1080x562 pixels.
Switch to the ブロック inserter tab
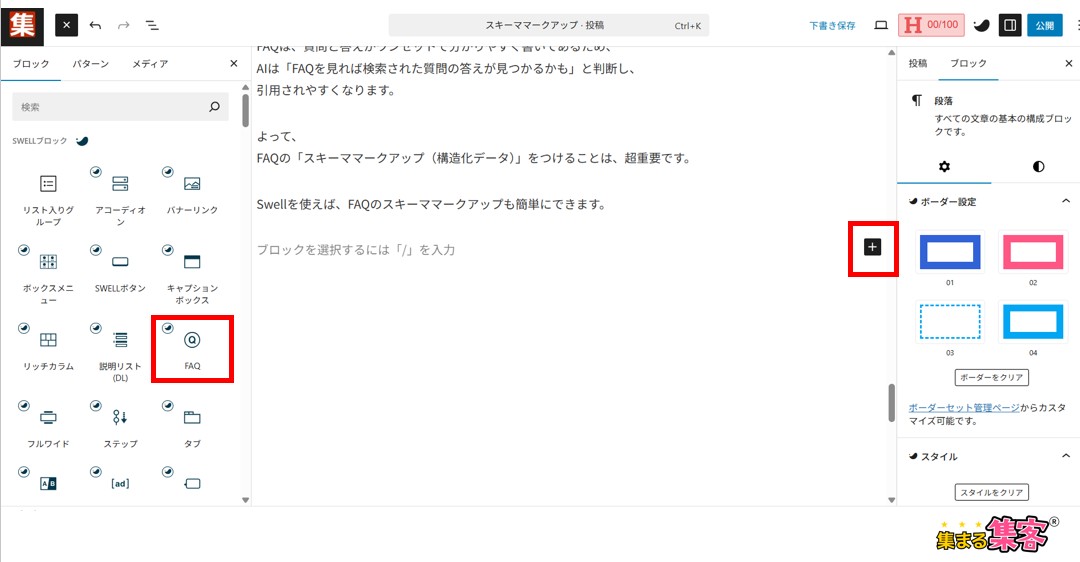31,63
